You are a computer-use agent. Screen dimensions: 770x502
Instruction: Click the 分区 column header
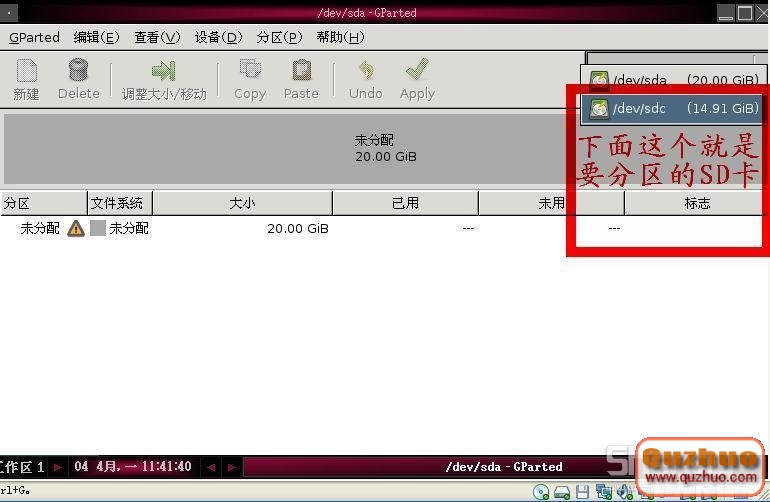point(44,203)
